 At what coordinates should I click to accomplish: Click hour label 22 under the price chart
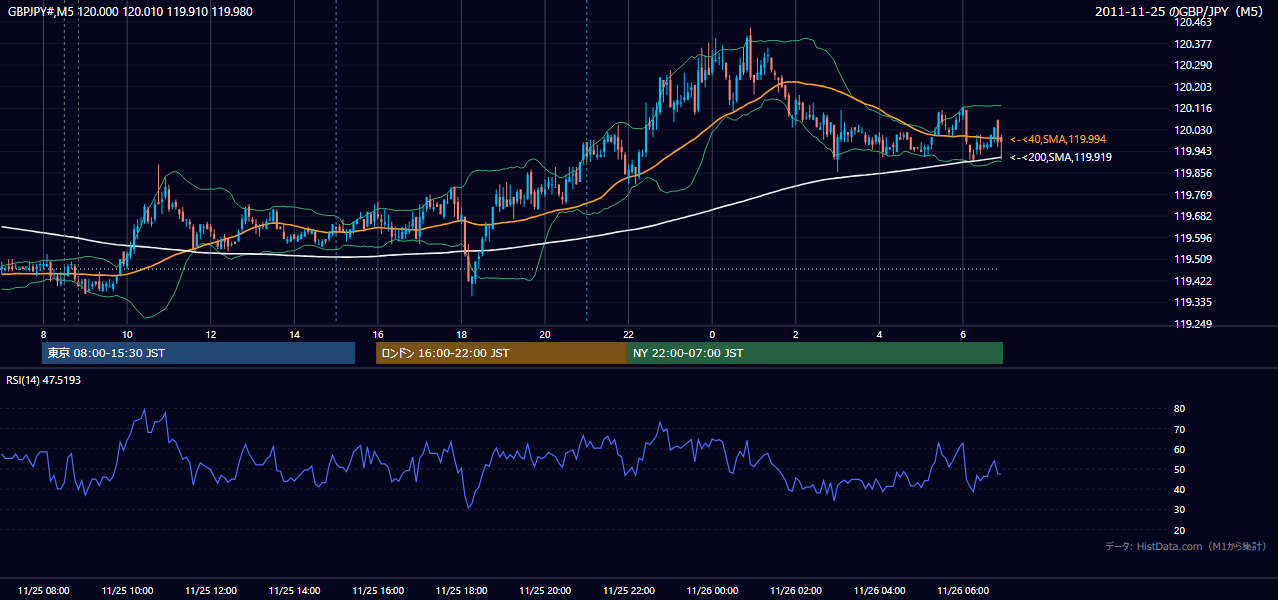628,334
